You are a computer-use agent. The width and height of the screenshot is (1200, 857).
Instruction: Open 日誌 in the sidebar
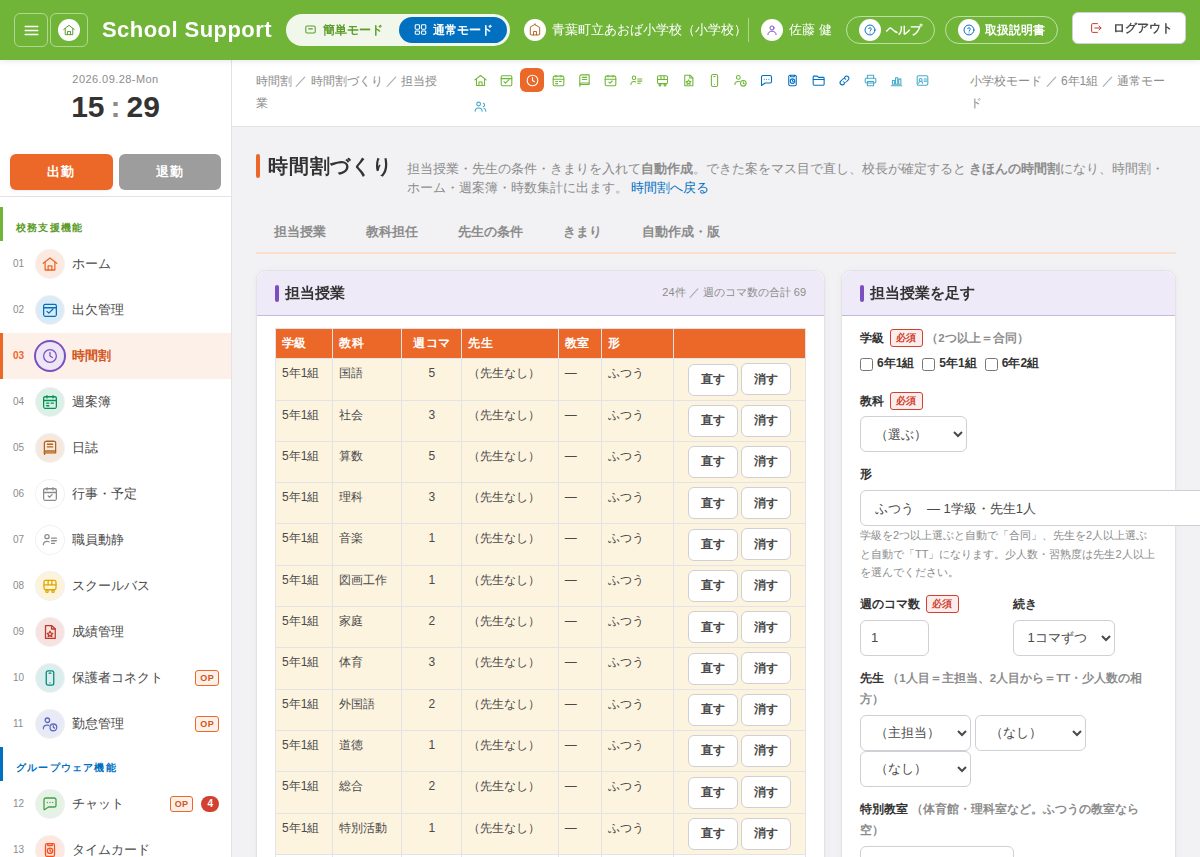(116, 448)
